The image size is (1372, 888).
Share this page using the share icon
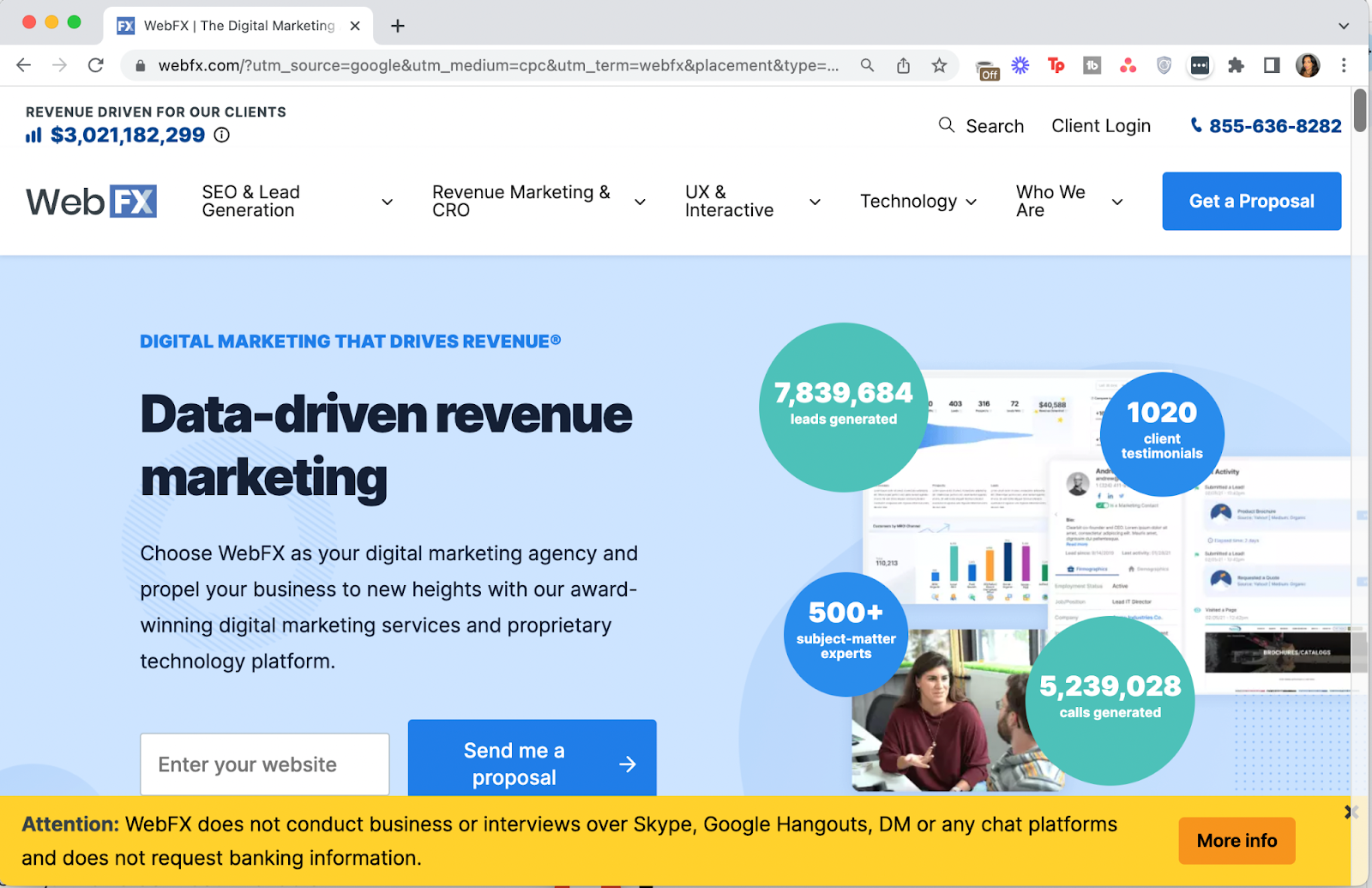click(904, 65)
